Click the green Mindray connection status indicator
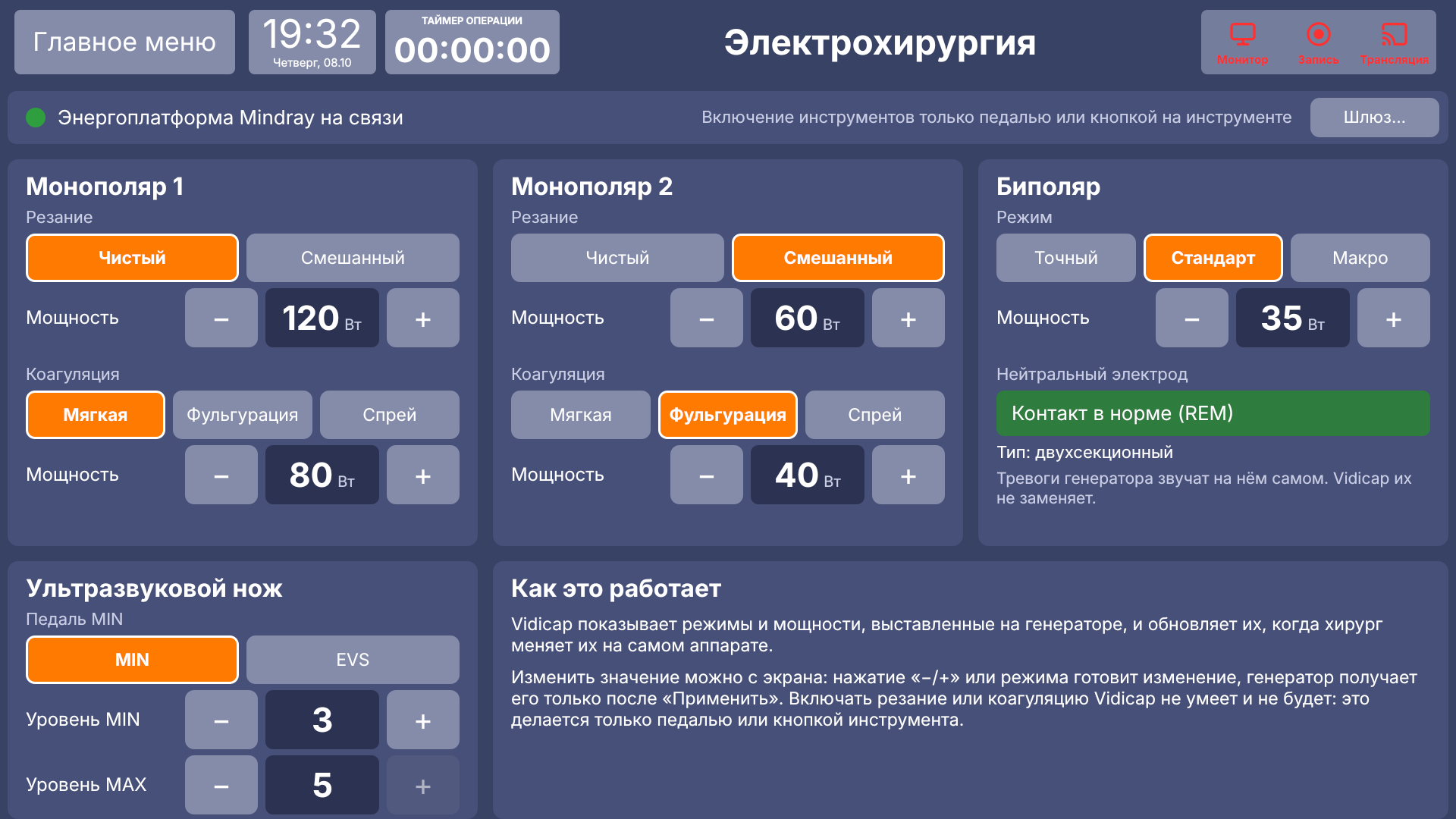Image resolution: width=1456 pixels, height=819 pixels. point(36,118)
